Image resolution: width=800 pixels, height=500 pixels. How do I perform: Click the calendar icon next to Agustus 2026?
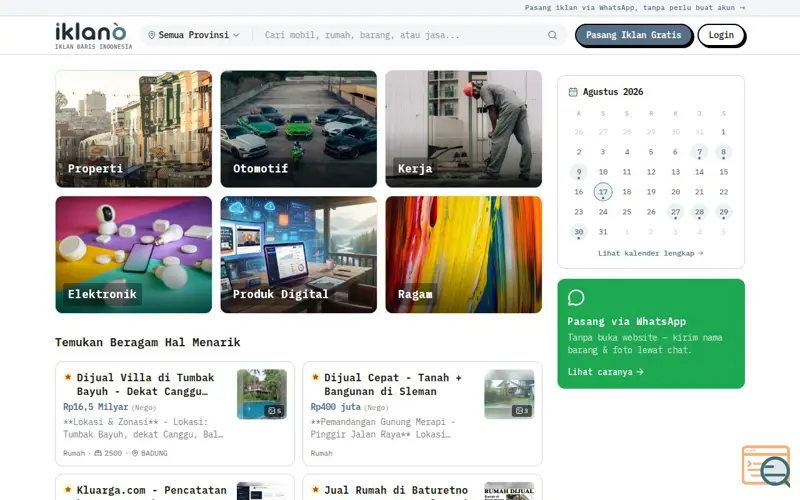[x=573, y=92]
